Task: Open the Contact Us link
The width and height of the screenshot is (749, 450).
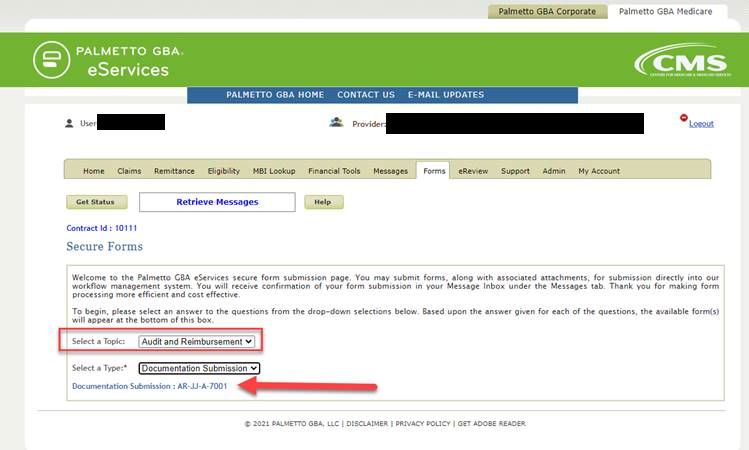Action: click(366, 95)
